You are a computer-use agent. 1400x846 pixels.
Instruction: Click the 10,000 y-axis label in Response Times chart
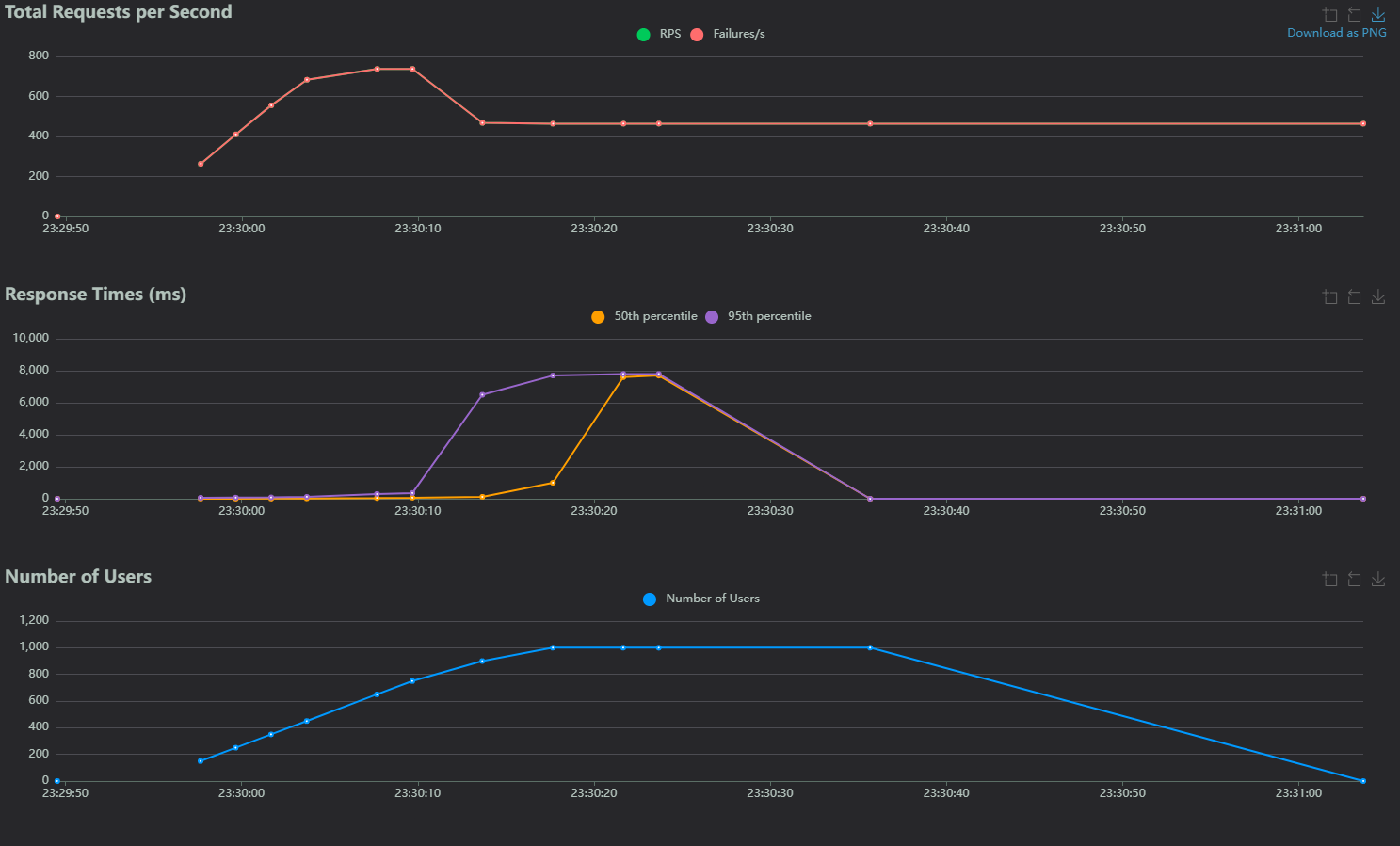pyautogui.click(x=31, y=338)
